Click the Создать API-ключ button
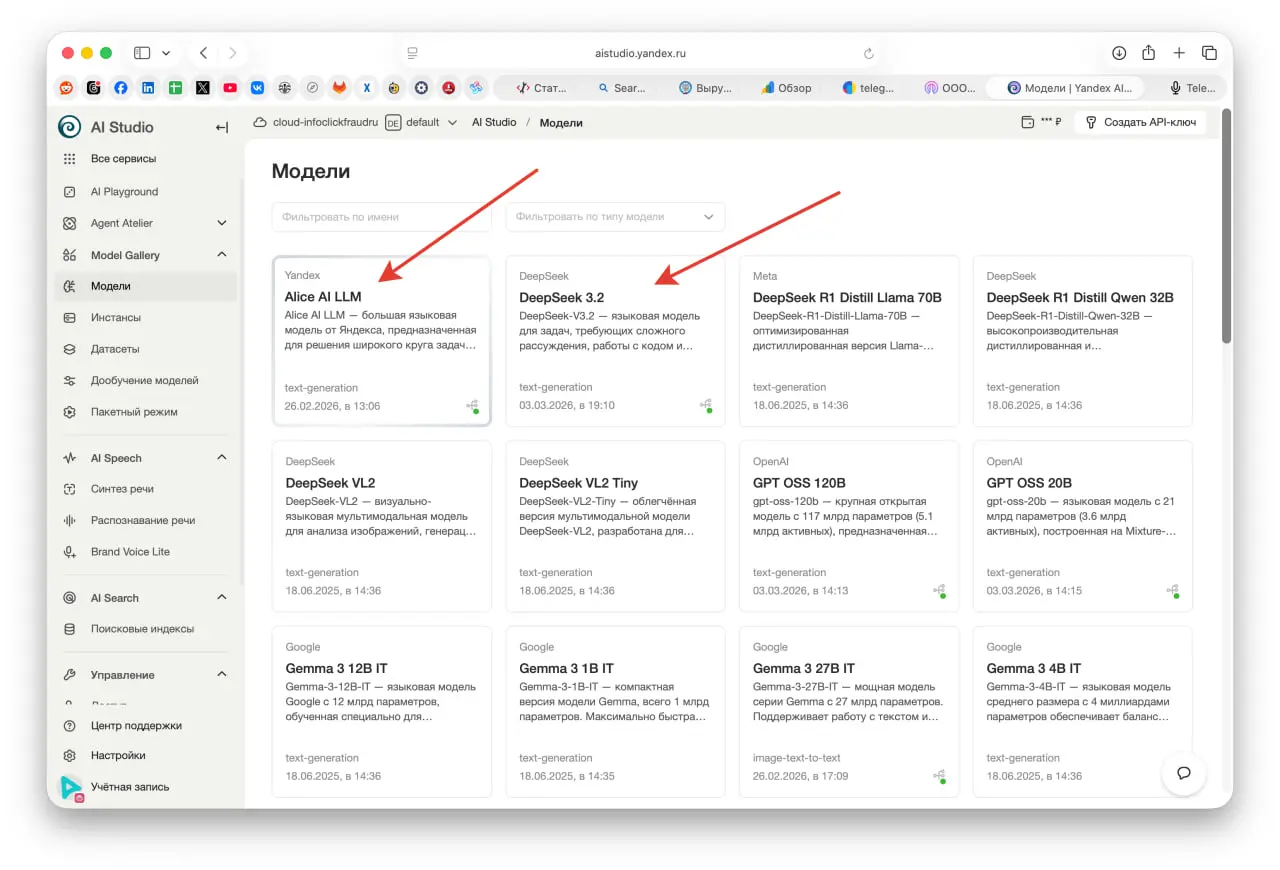Image resolution: width=1280 pixels, height=870 pixels. 1140,122
